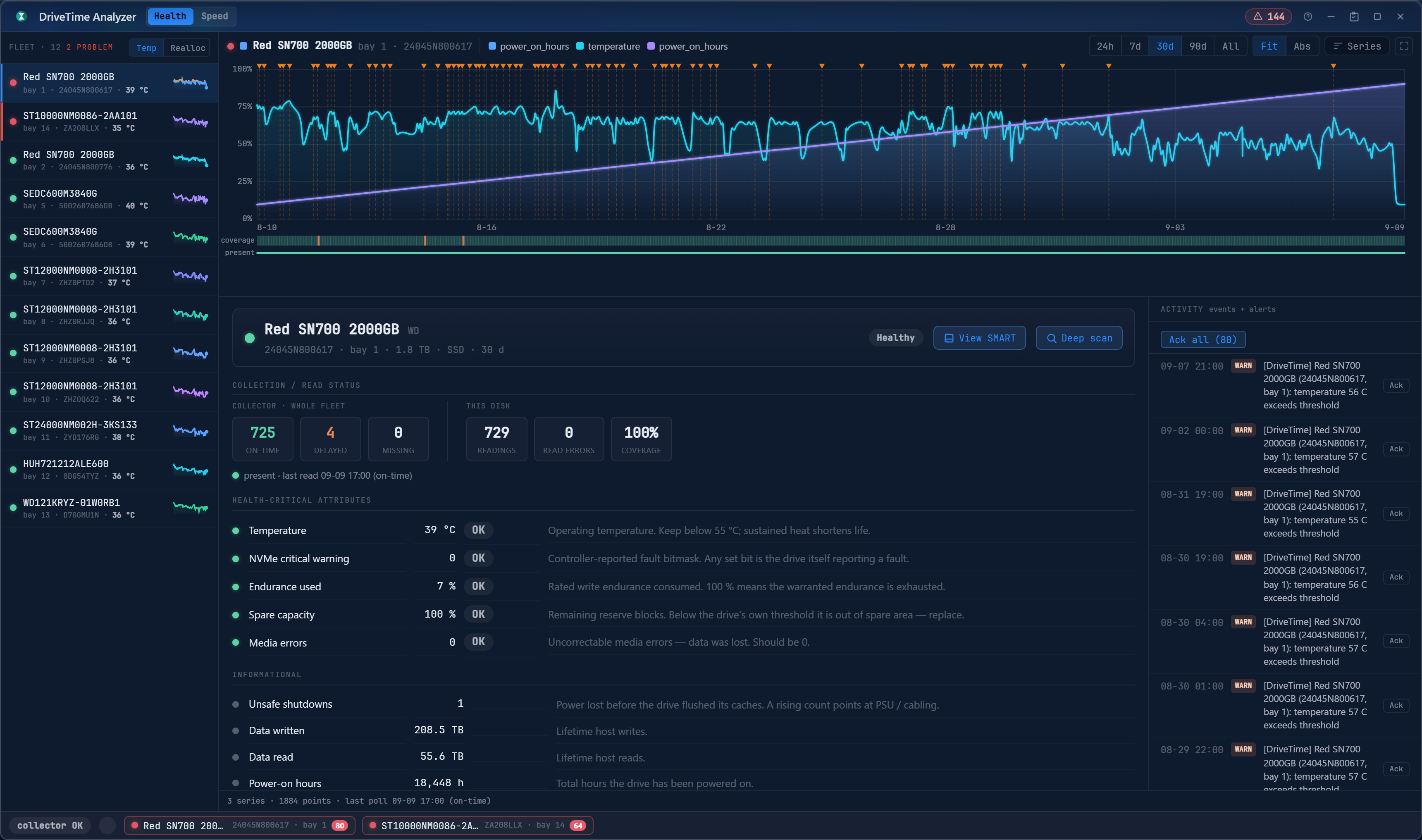1422x840 pixels.
Task: Open the Series dropdown
Action: click(1356, 46)
